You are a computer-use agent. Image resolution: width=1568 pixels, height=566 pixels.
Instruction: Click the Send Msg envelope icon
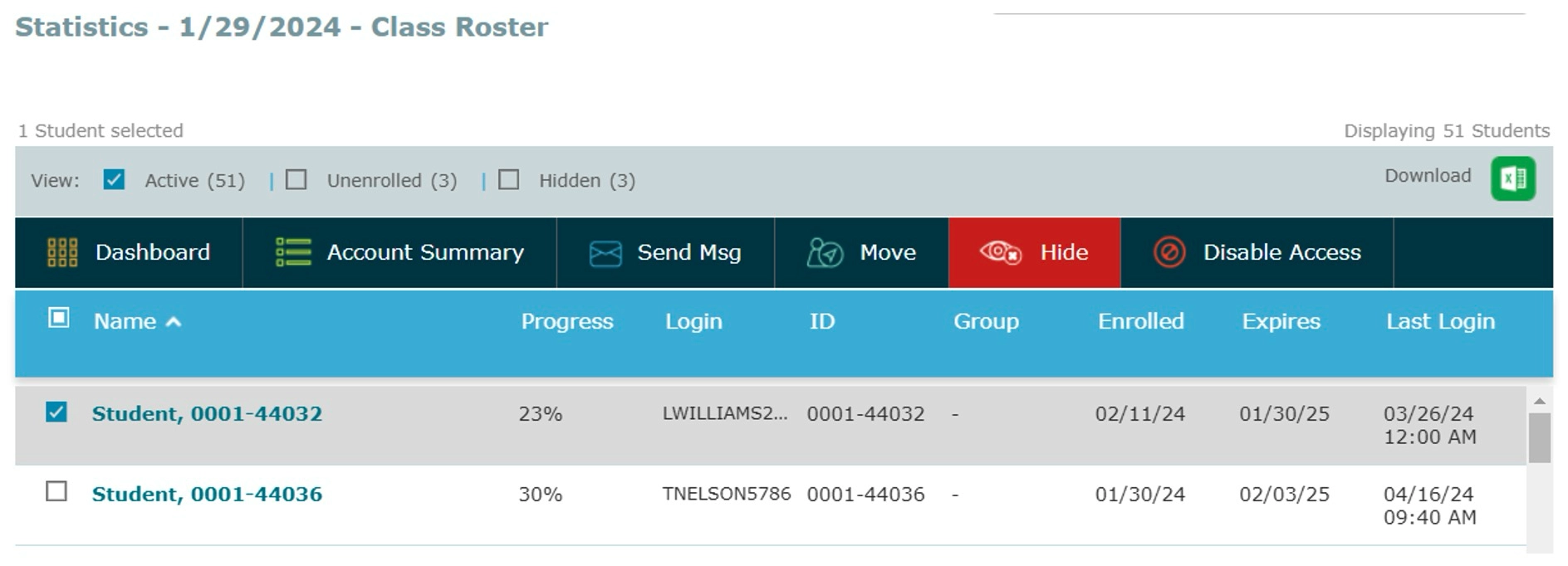tap(605, 253)
